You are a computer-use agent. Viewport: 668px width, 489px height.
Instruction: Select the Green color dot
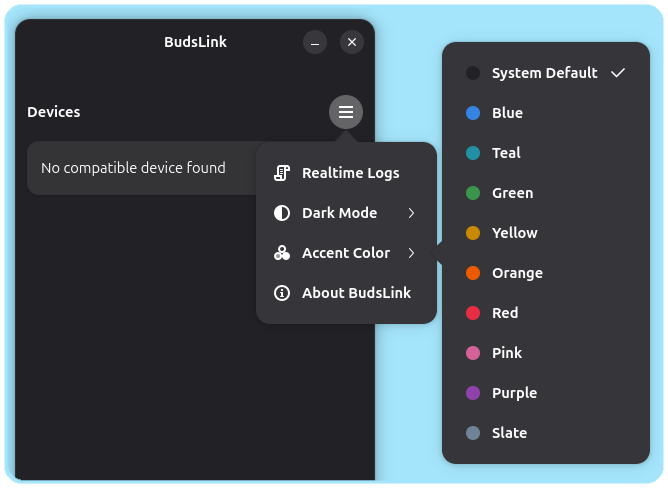tap(473, 193)
